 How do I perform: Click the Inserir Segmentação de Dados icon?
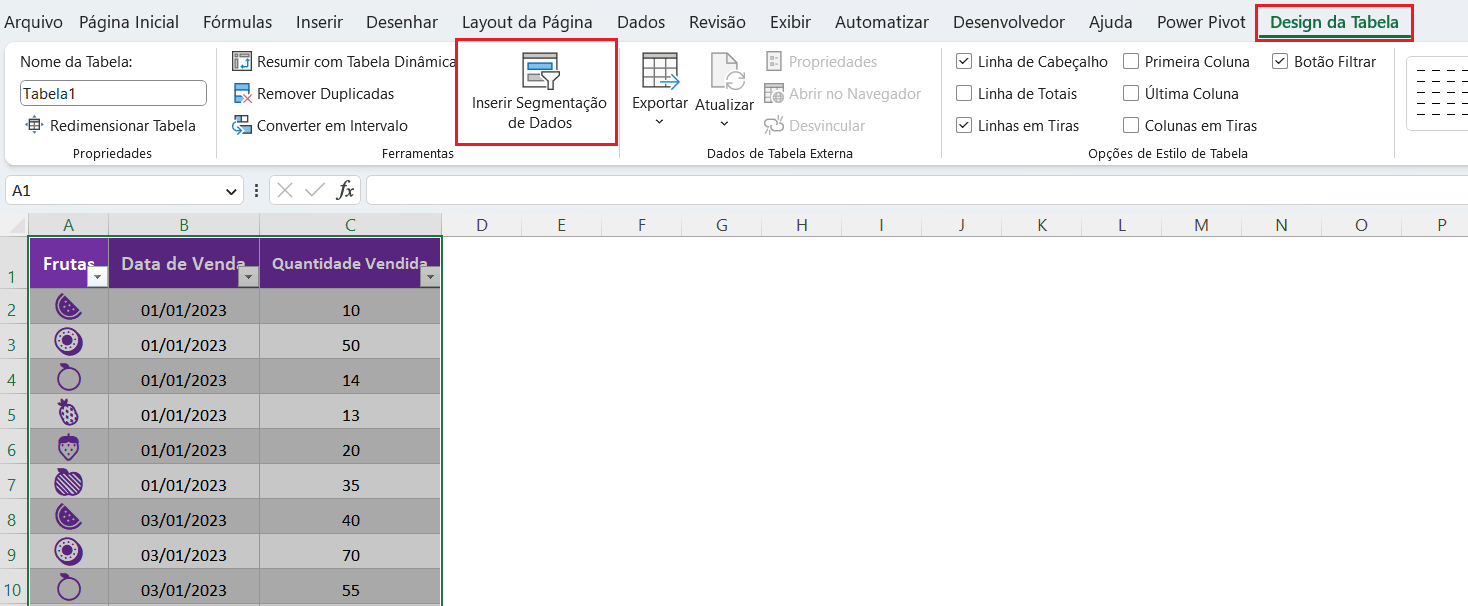pos(540,72)
